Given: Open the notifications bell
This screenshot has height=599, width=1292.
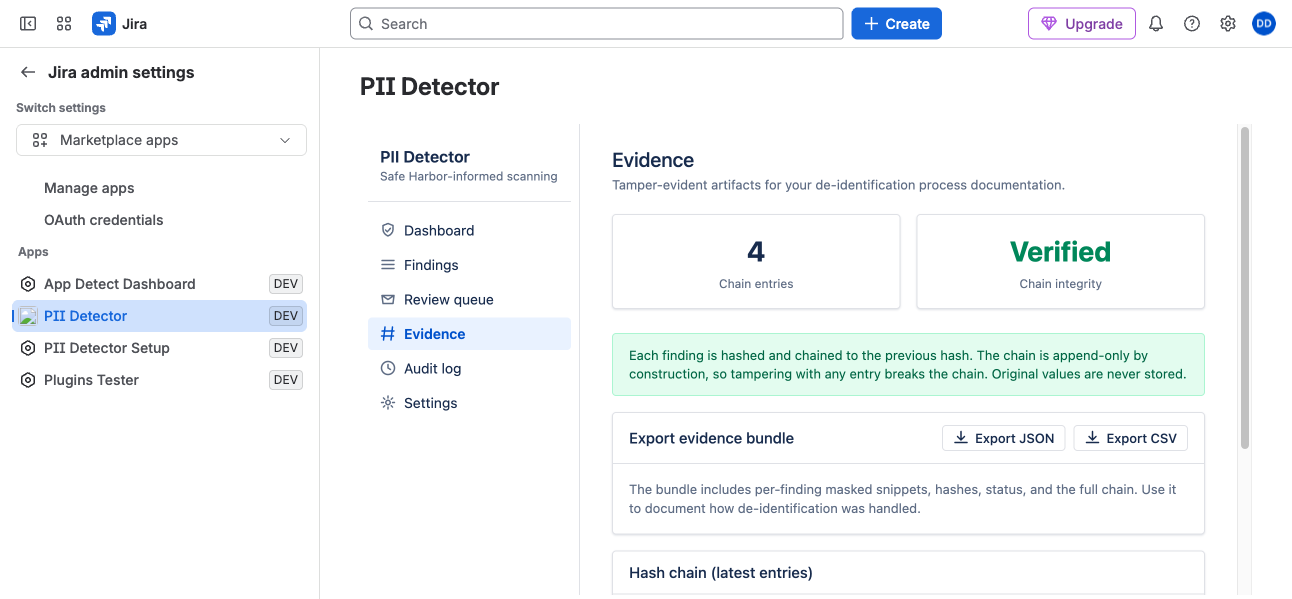Looking at the screenshot, I should click(x=1156, y=24).
